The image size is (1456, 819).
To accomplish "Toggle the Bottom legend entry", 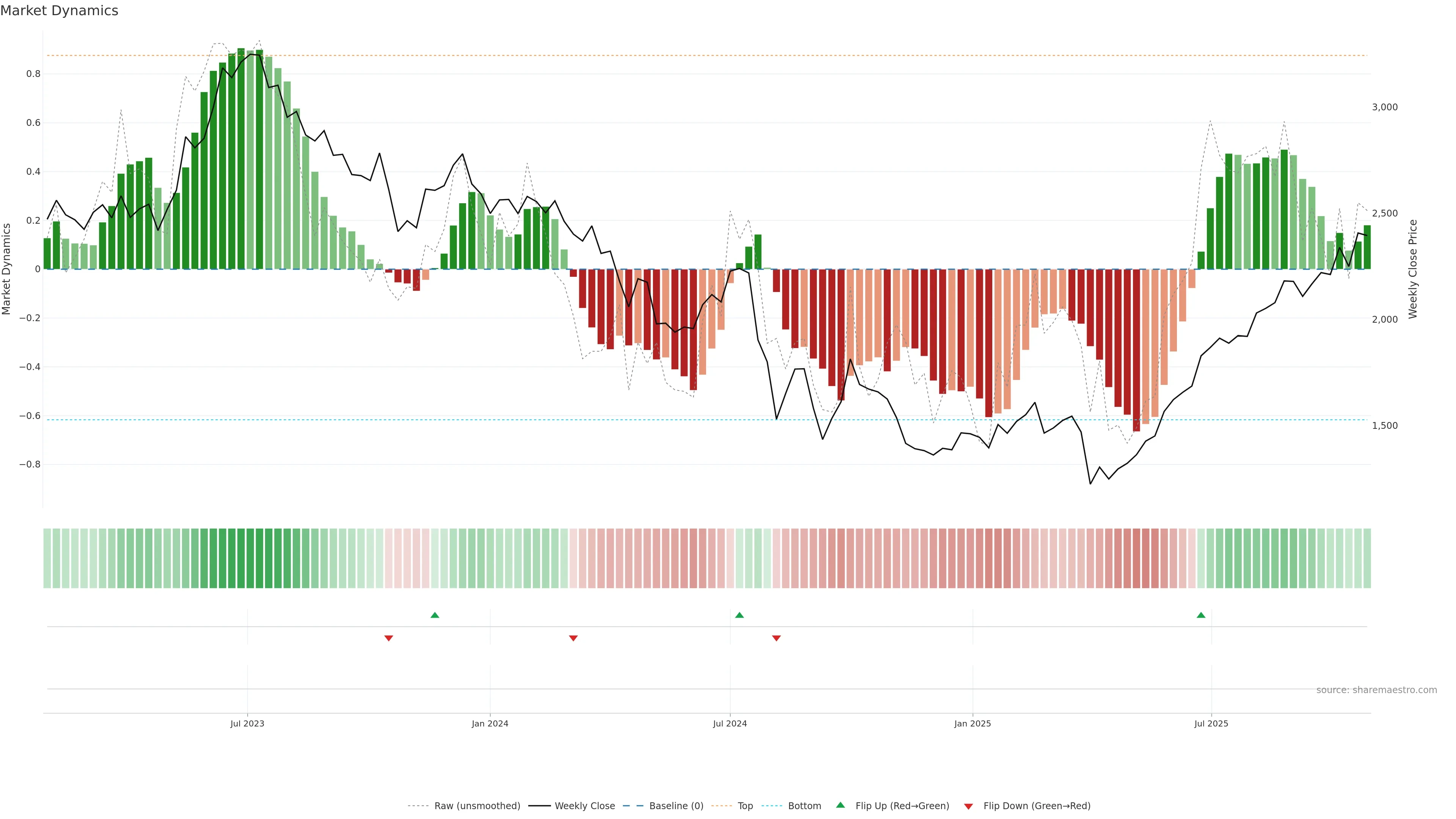I will point(804,806).
